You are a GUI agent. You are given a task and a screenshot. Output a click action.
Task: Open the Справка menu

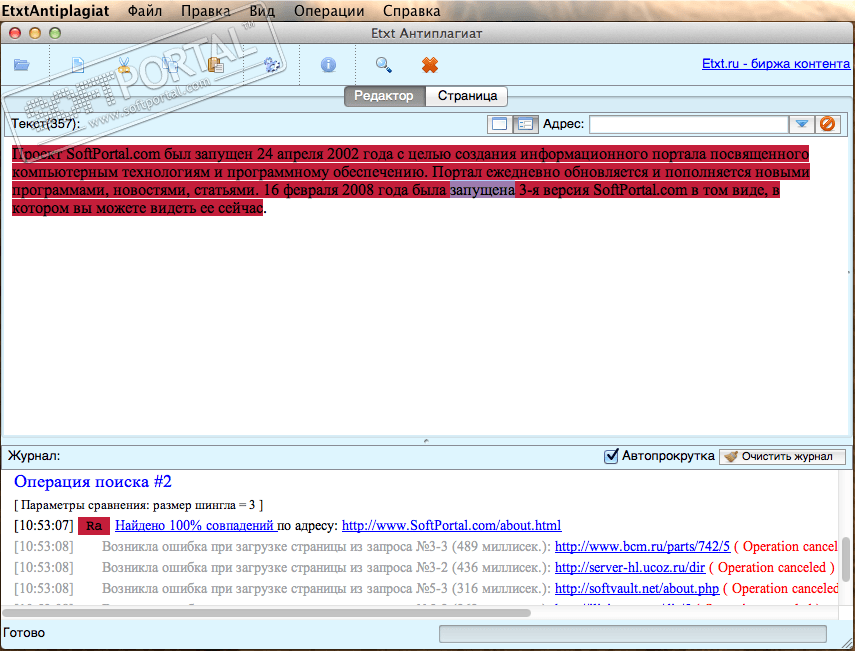click(x=411, y=10)
